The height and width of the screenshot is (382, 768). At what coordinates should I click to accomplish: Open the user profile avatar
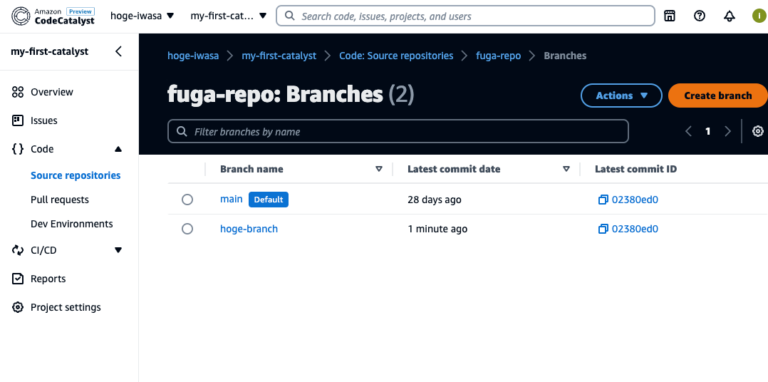(760, 16)
